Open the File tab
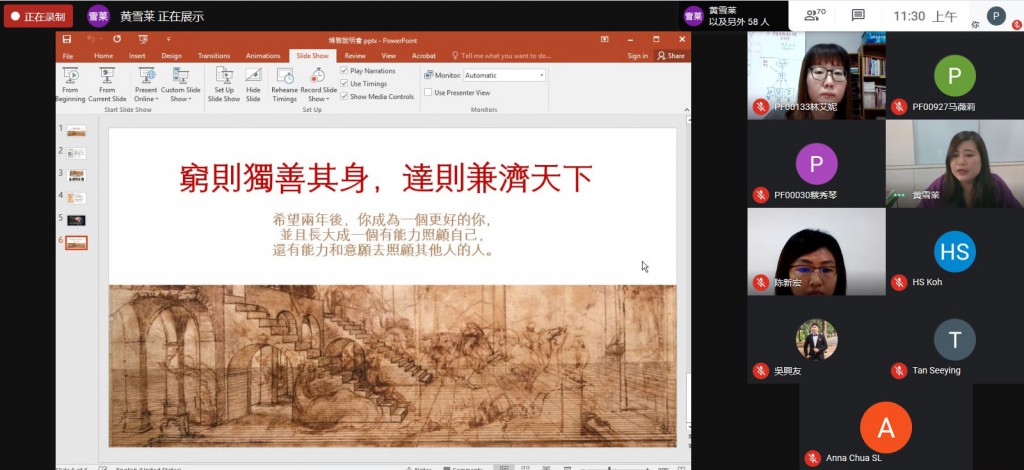 (68, 56)
